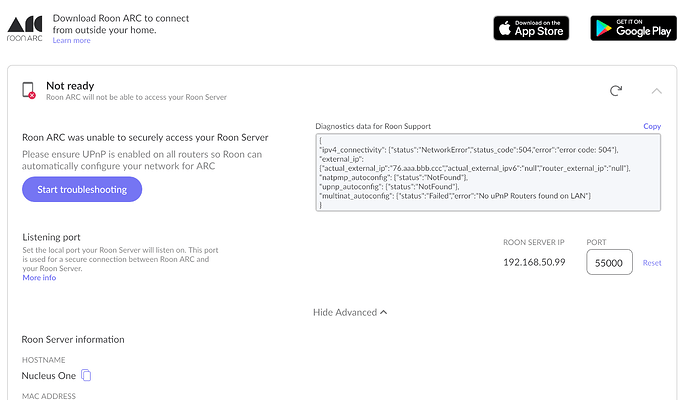
Task: Click the Not ready device status icon
Action: tap(29, 90)
